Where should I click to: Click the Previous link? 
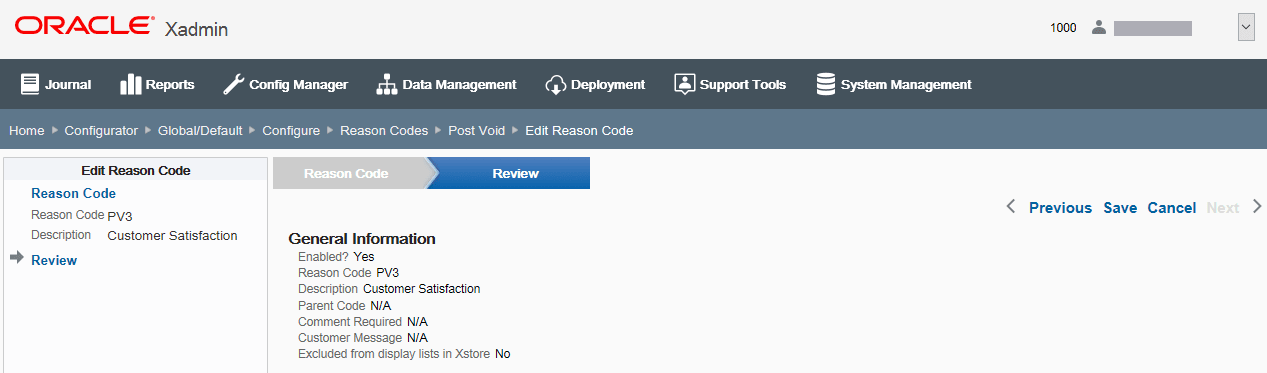click(x=1060, y=207)
